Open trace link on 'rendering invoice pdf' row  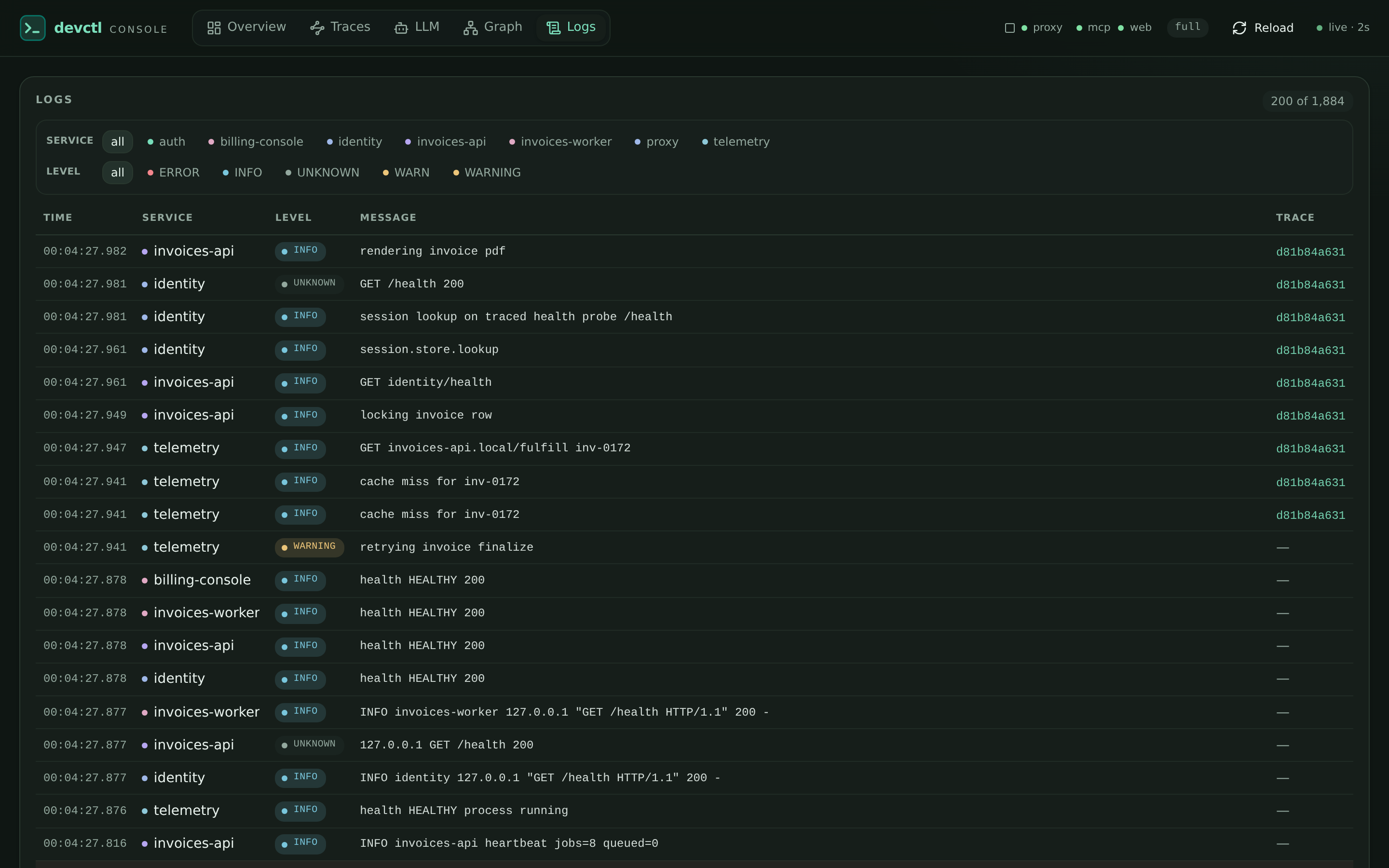1310,252
